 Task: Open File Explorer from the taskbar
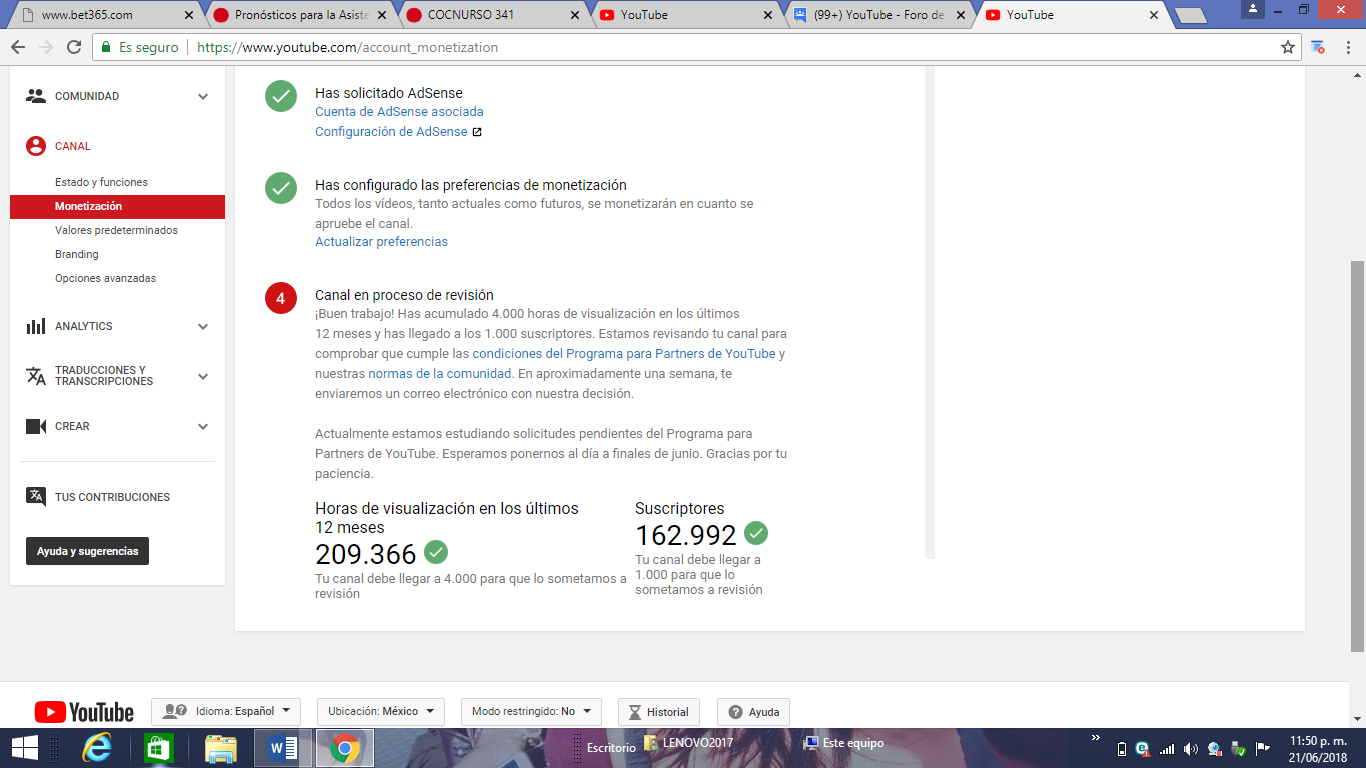tap(221, 748)
